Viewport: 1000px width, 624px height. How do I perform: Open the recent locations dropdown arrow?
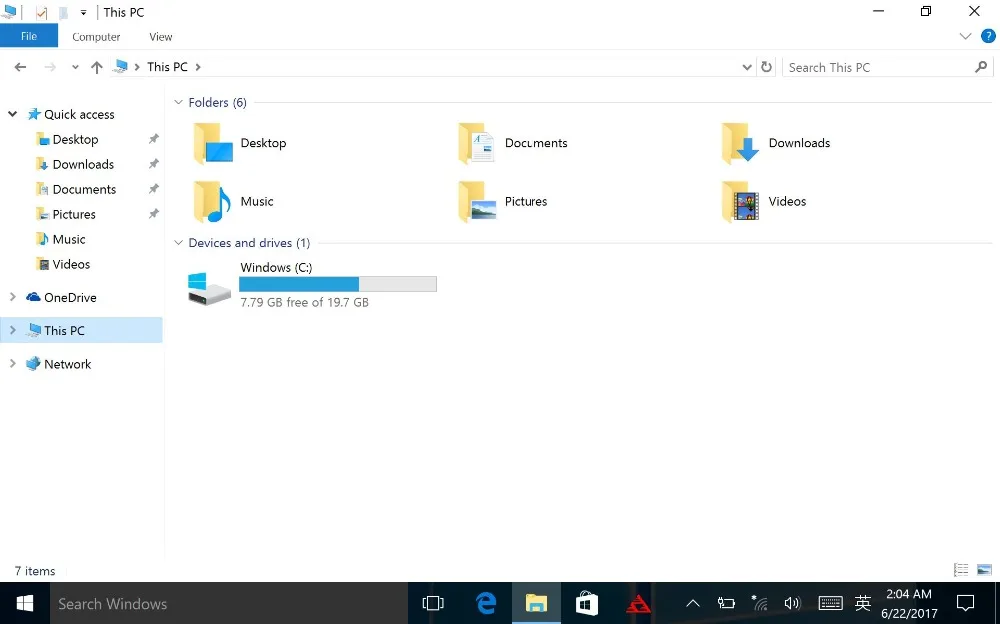coord(75,67)
